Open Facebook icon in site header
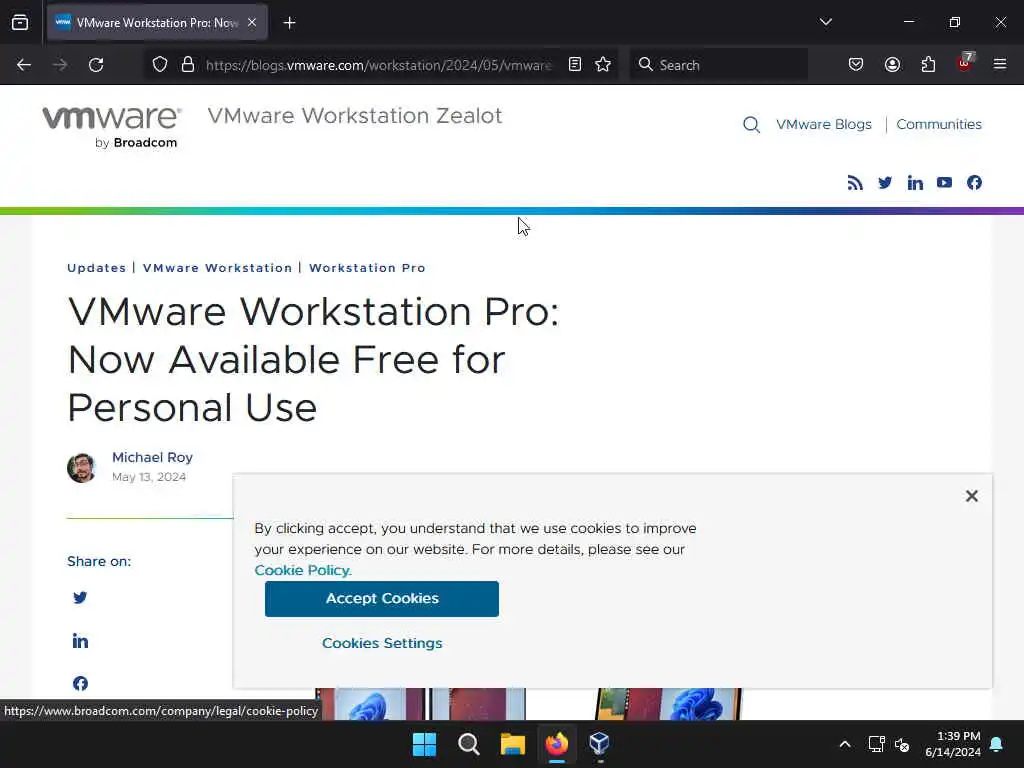1024x768 pixels. [974, 183]
